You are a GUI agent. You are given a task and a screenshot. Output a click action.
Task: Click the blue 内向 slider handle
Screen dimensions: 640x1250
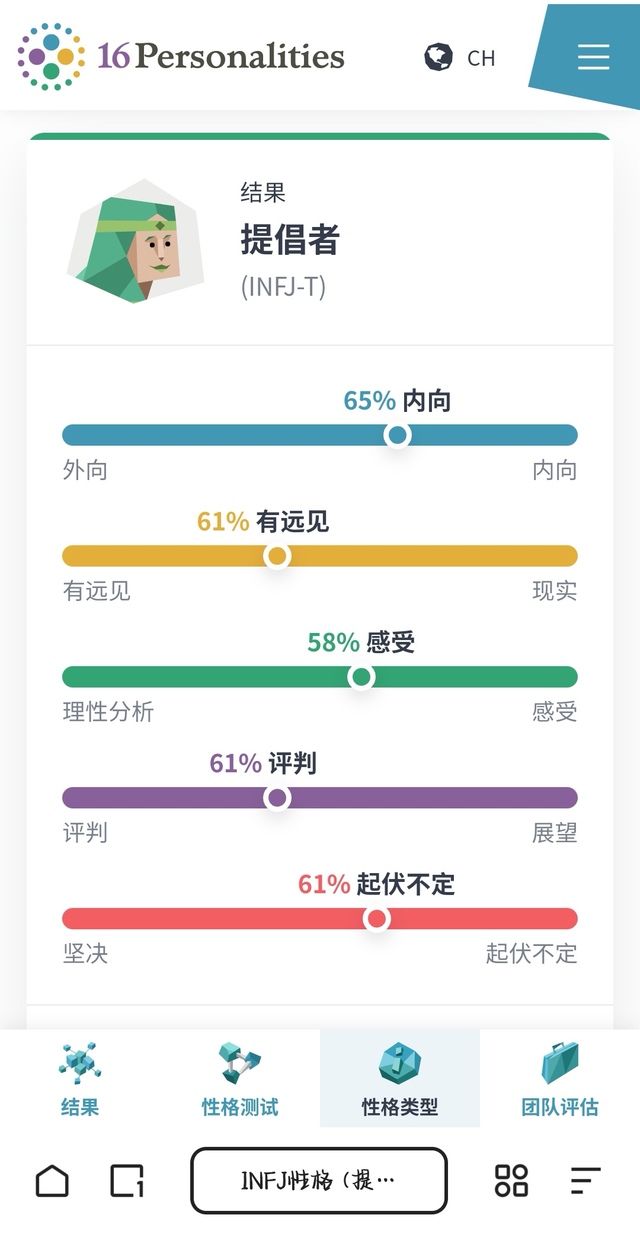[398, 435]
